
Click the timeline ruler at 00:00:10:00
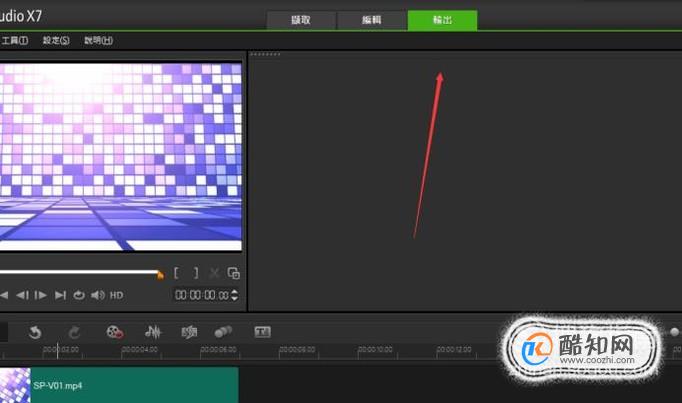(375, 350)
